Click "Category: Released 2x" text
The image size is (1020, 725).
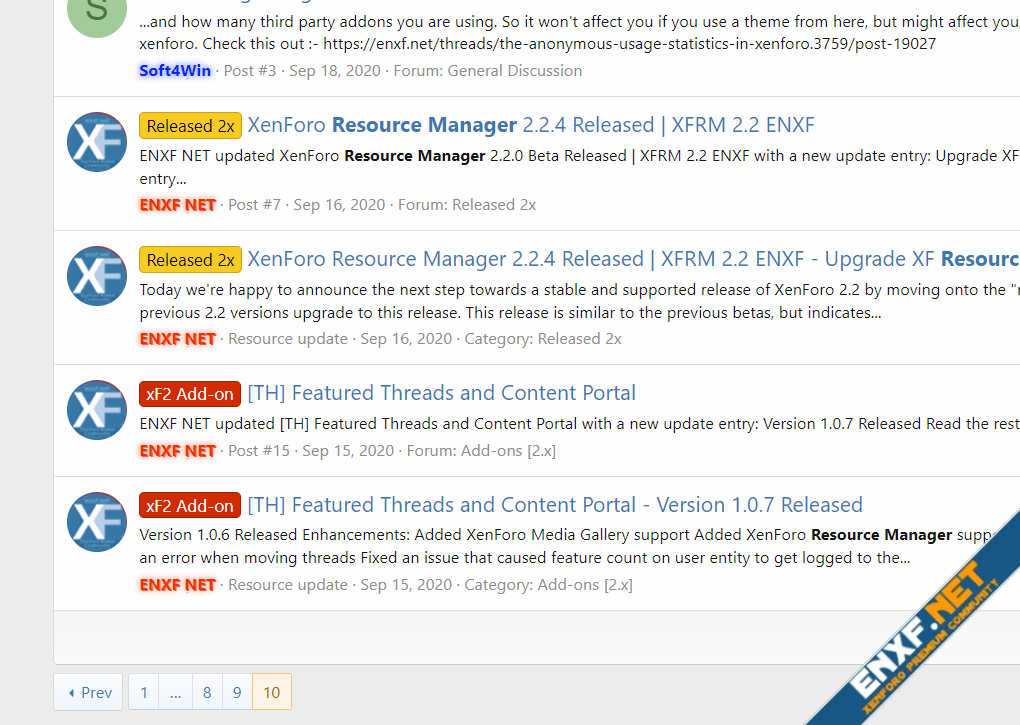tap(543, 339)
